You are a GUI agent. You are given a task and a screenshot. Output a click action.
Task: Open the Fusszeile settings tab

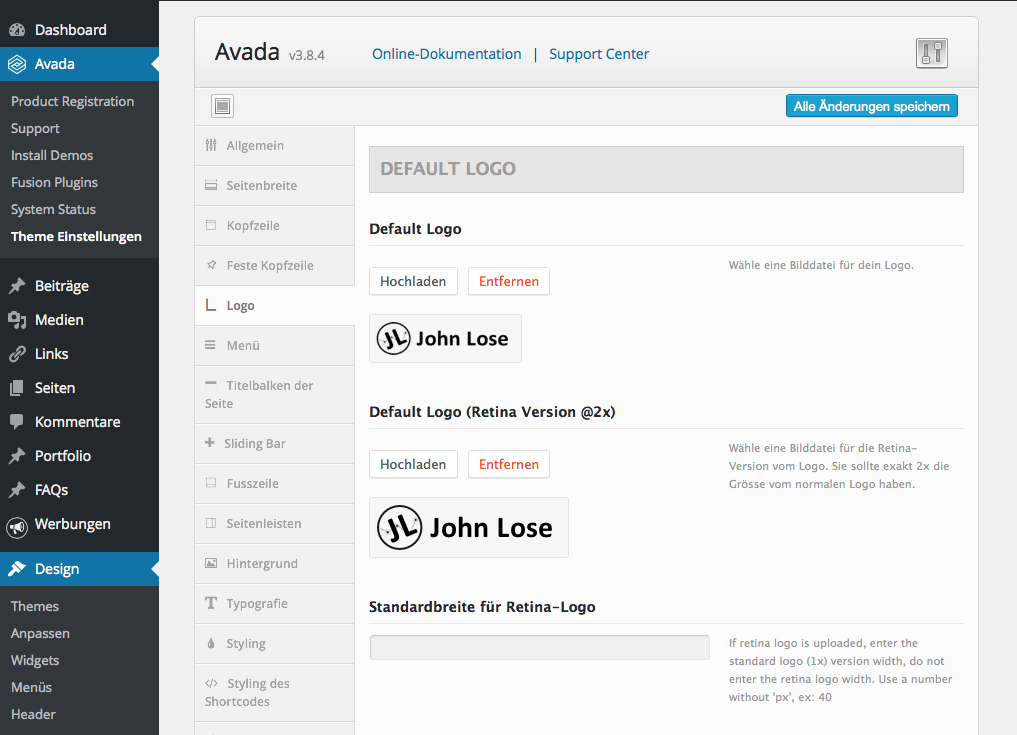coord(274,484)
